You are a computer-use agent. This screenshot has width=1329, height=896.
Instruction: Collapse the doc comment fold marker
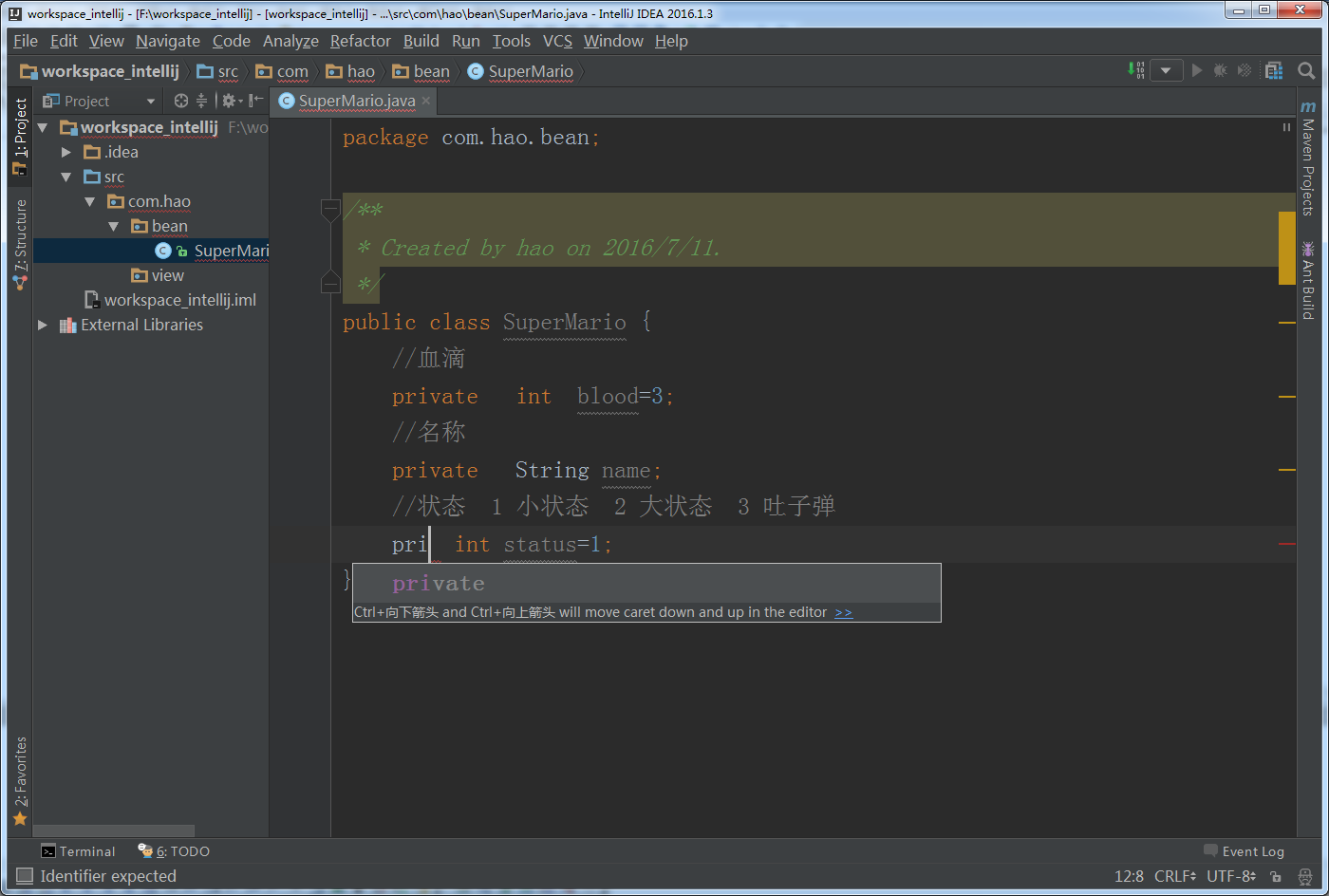pyautogui.click(x=330, y=211)
